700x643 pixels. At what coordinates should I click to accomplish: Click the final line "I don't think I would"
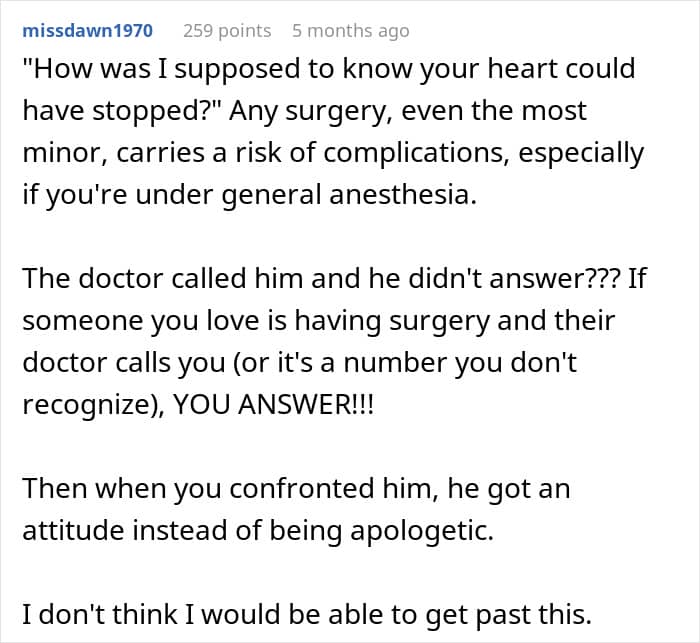pos(307,614)
